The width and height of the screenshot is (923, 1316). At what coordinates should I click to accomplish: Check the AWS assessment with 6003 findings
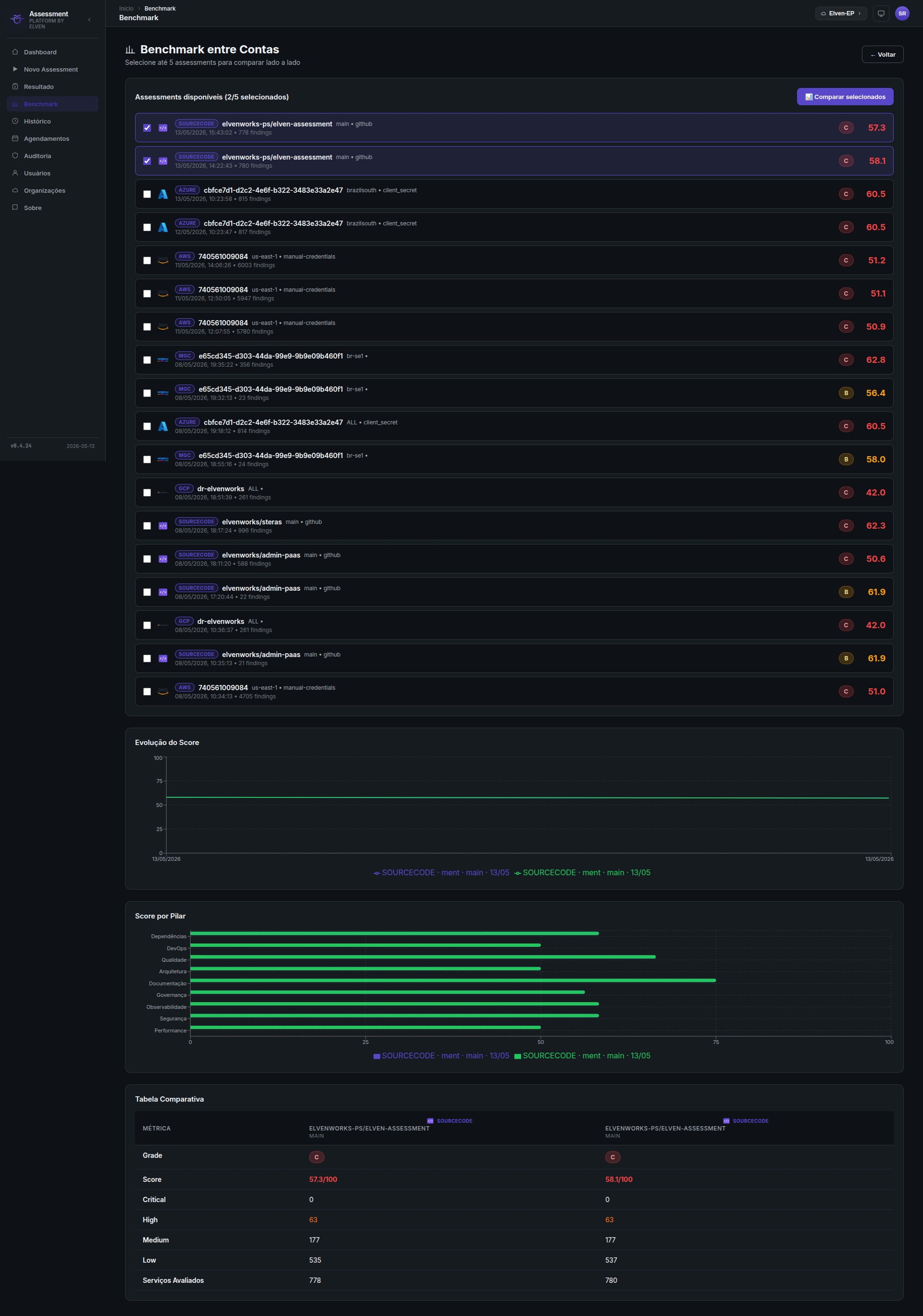coord(147,261)
